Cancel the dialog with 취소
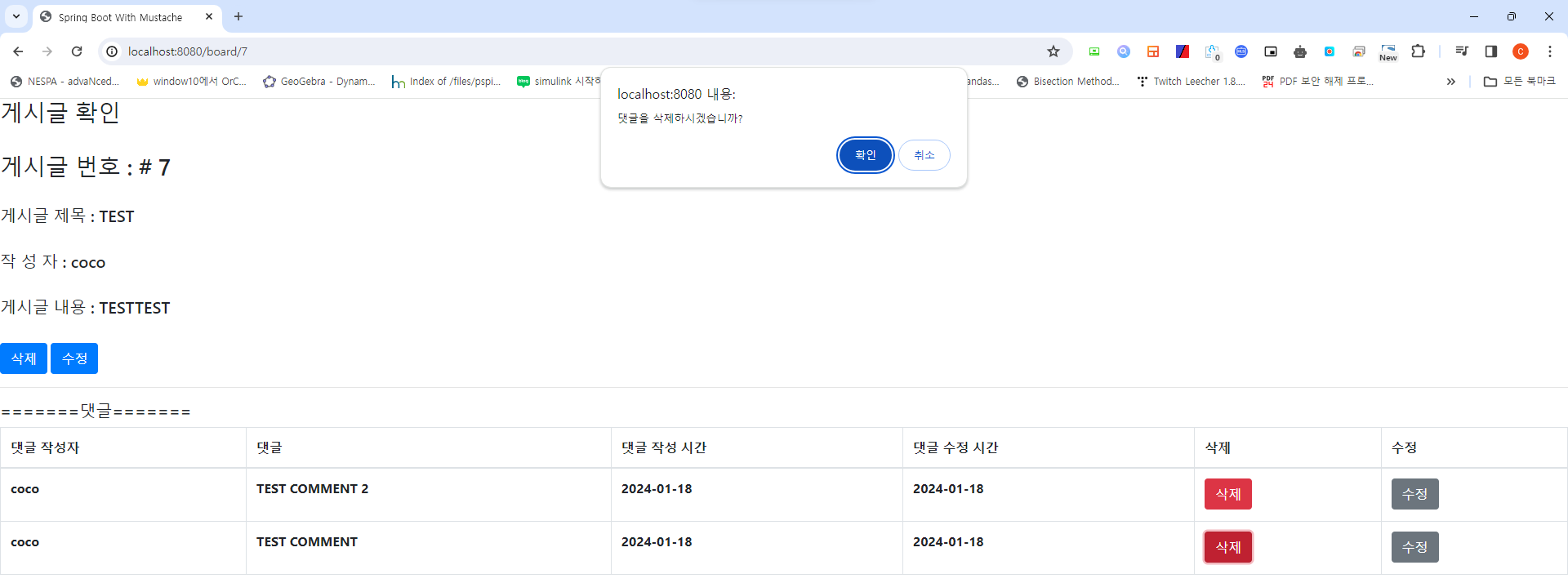 point(924,155)
